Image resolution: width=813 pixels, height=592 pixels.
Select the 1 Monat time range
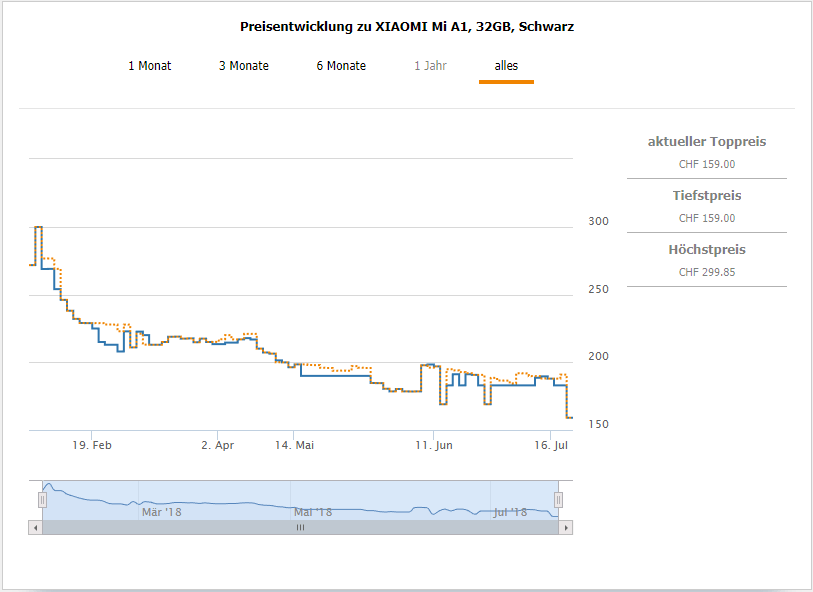(x=149, y=66)
